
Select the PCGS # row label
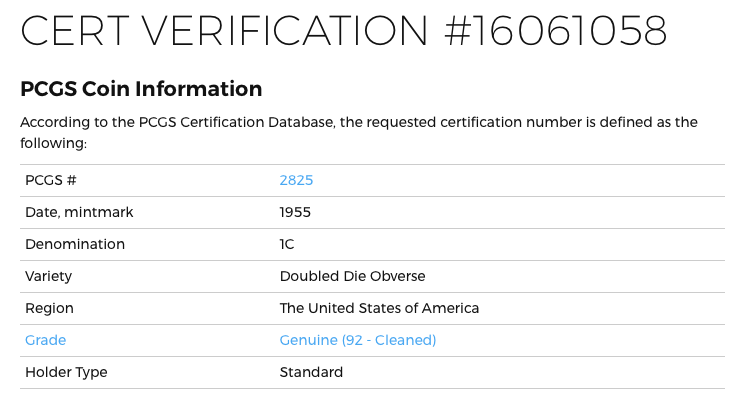[50, 180]
